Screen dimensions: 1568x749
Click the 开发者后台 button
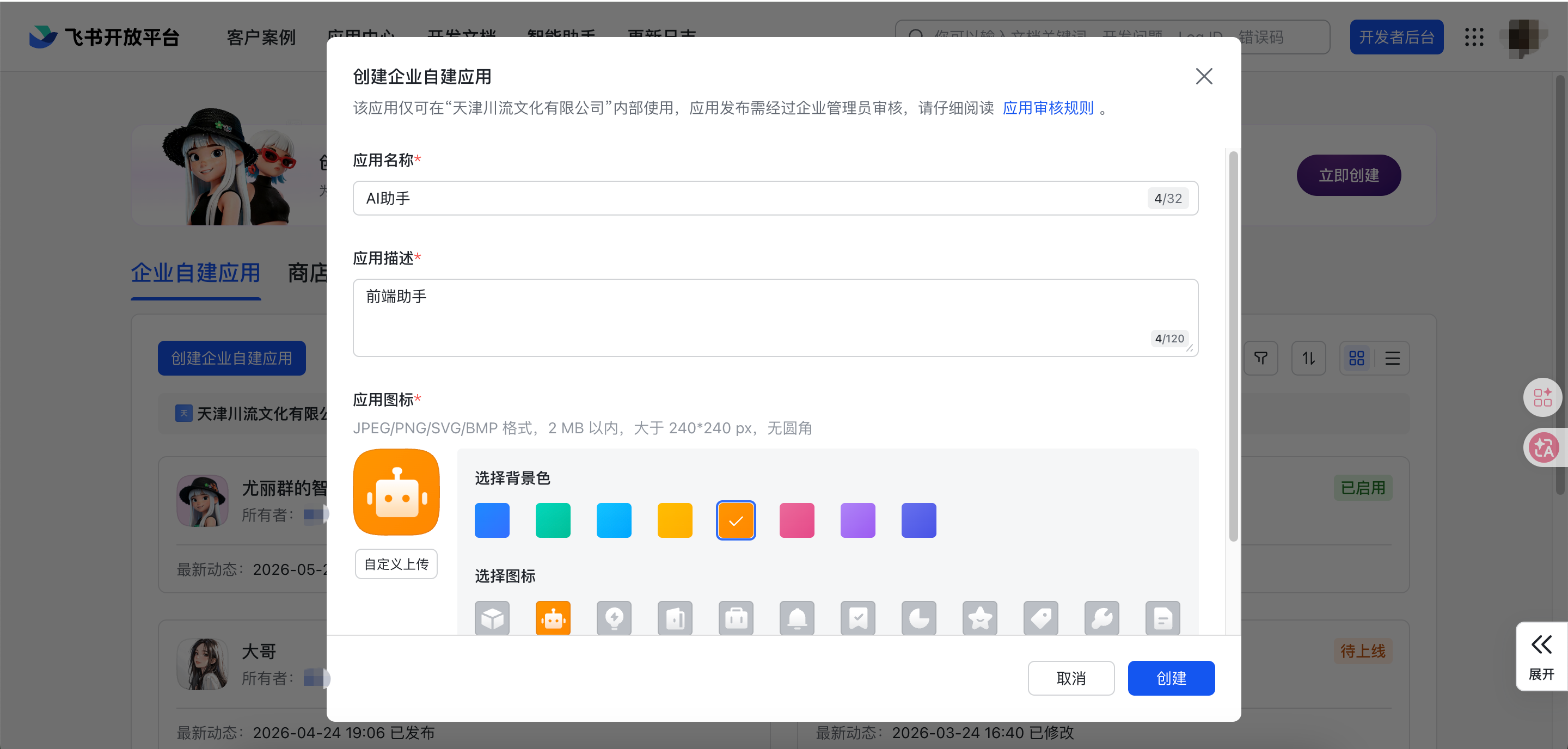click(1396, 37)
